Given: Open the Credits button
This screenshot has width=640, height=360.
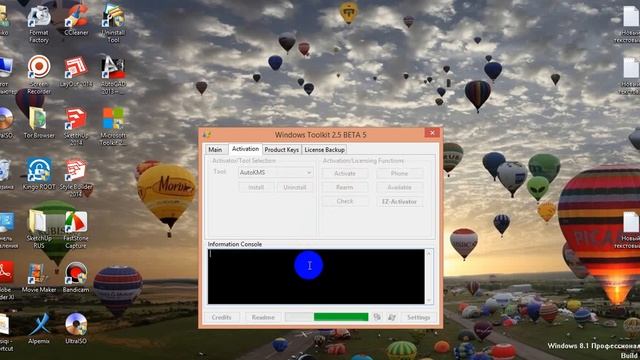Looking at the screenshot, I should tap(222, 317).
